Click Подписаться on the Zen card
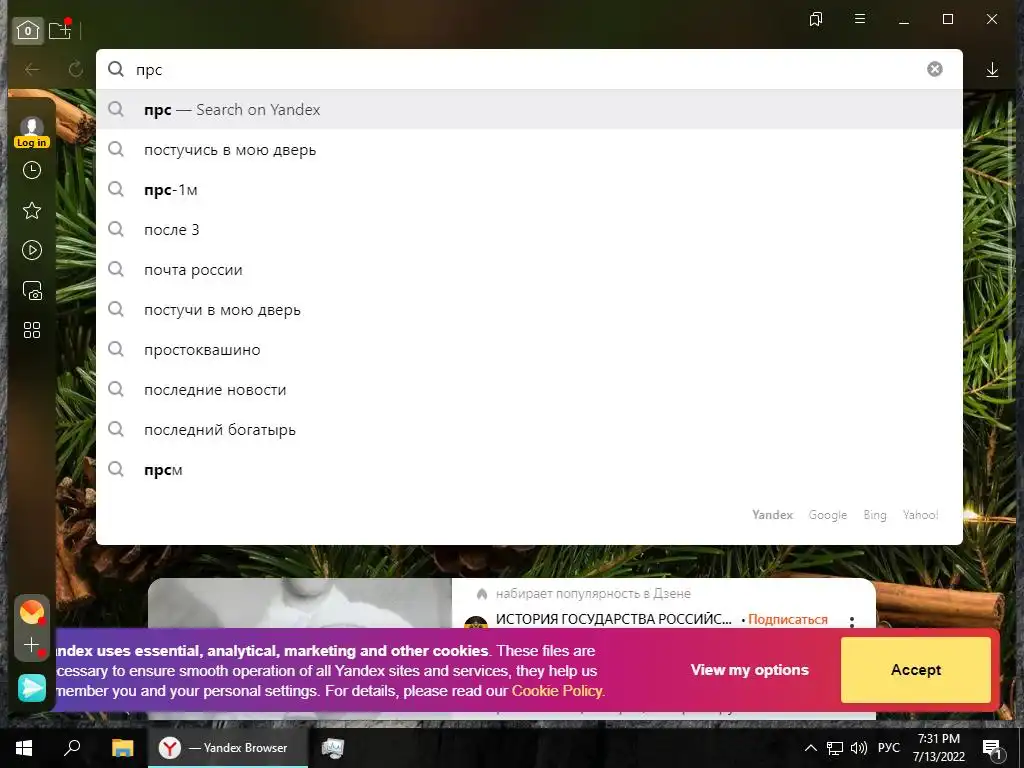The image size is (1024, 768). (788, 619)
